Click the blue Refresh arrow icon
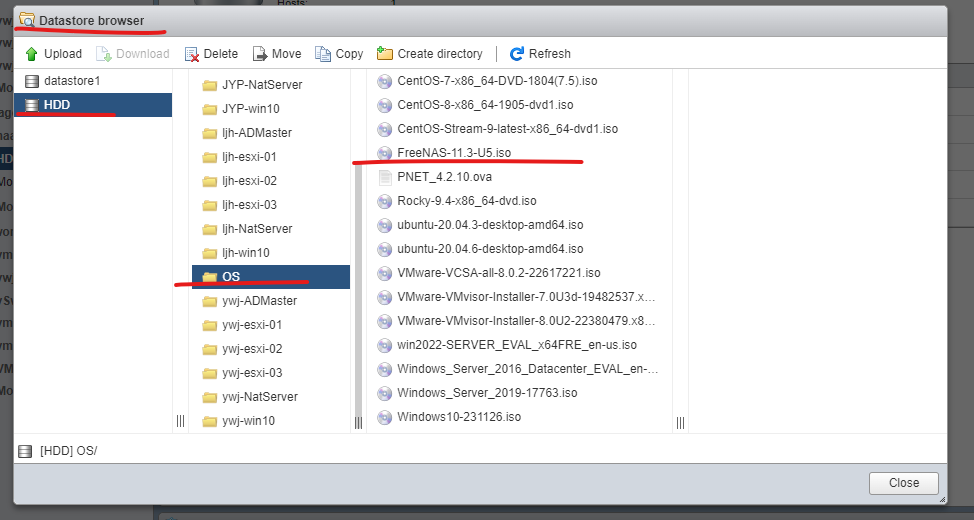The width and height of the screenshot is (974, 520). click(x=517, y=54)
